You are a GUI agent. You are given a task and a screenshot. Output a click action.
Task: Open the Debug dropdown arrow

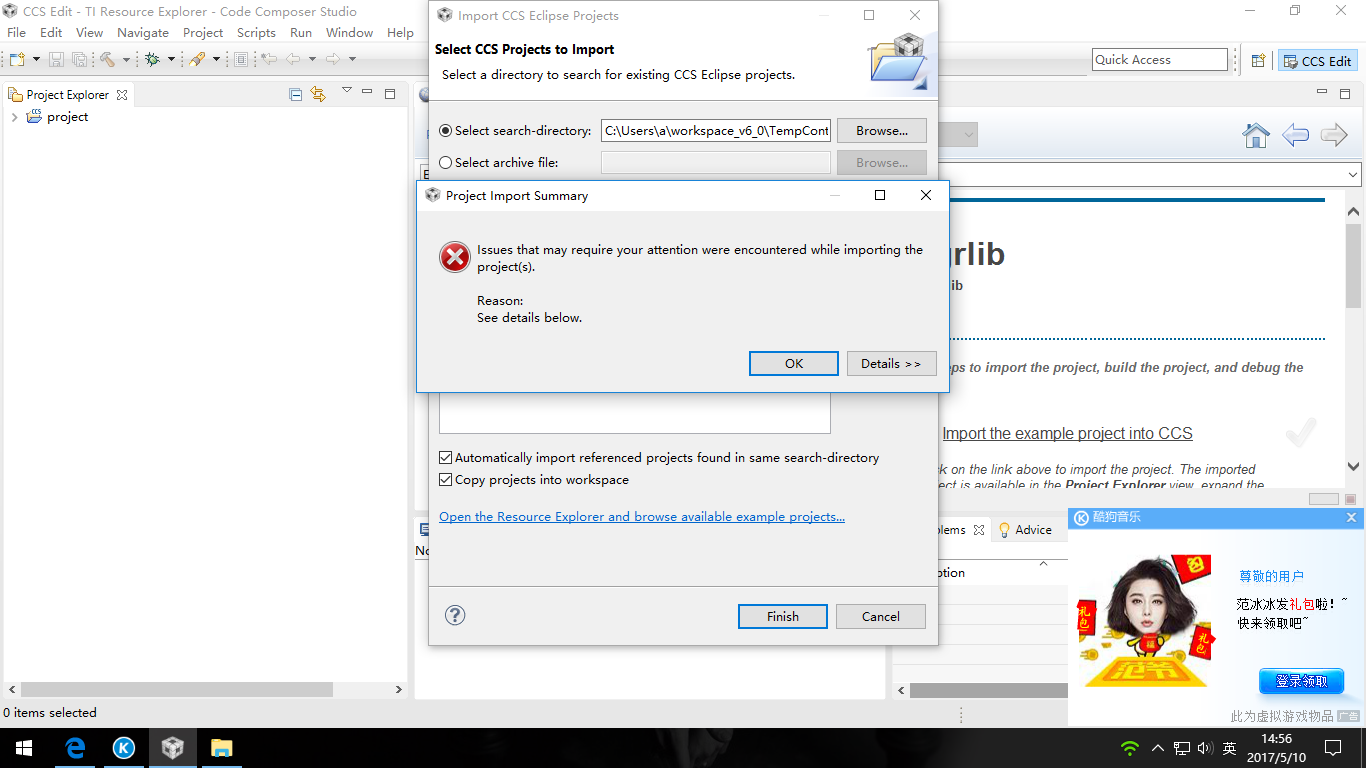[171, 60]
